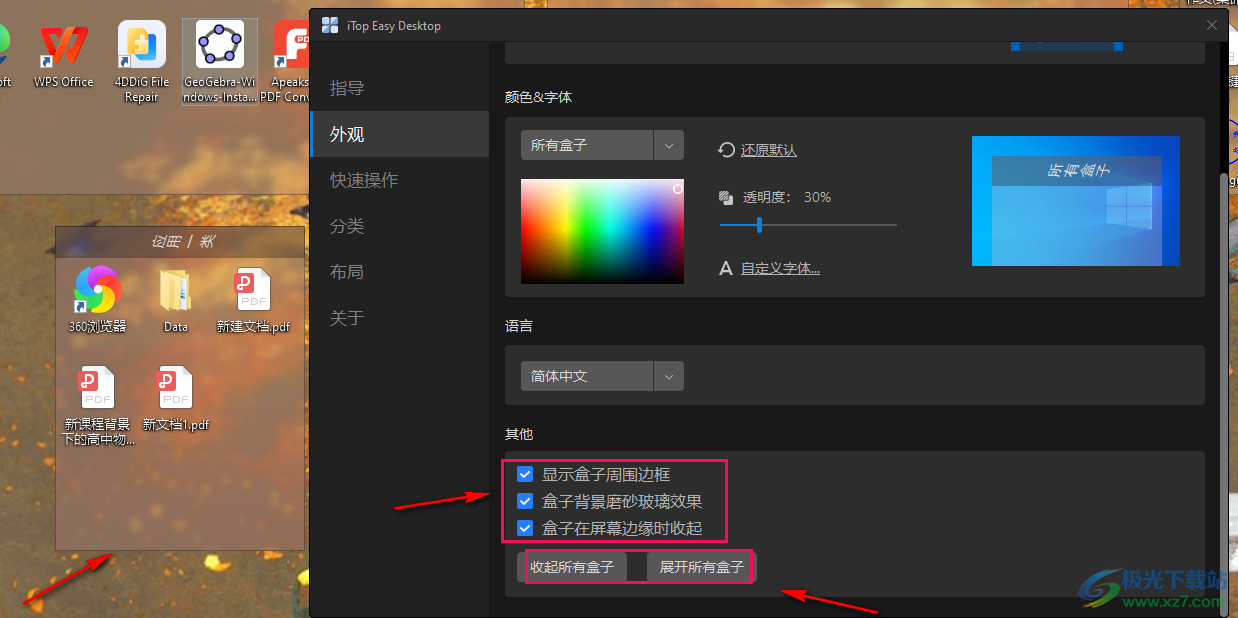Toggle 显示盒子周围边框 checkbox
Image resolution: width=1238 pixels, height=618 pixels.
click(x=525, y=474)
